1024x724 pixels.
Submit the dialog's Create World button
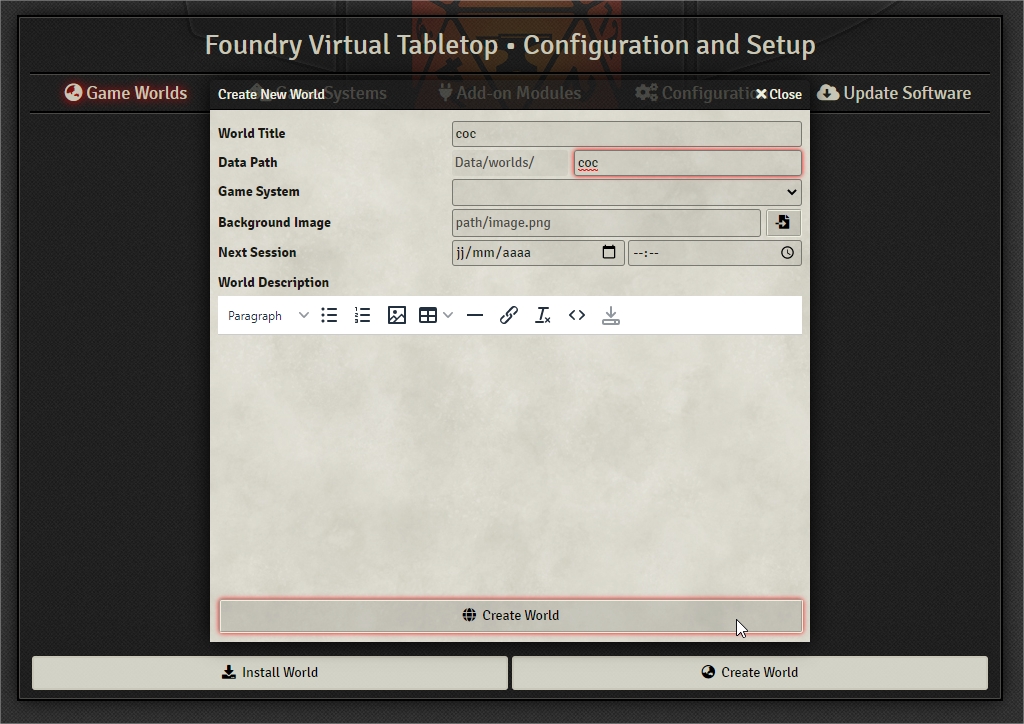click(x=511, y=616)
